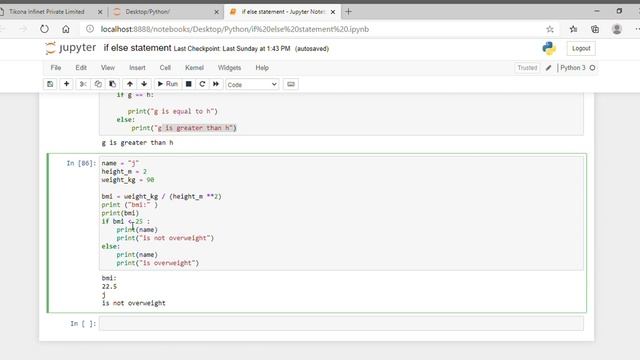Click inside the BMI code cell
Viewport: 640px width, 360px height.
[x=341, y=213]
